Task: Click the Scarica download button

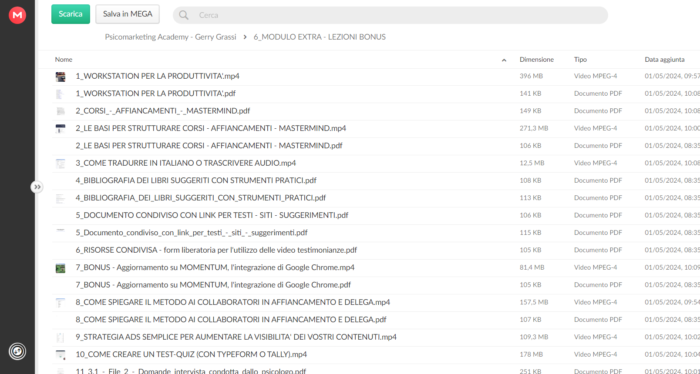Action: point(71,14)
